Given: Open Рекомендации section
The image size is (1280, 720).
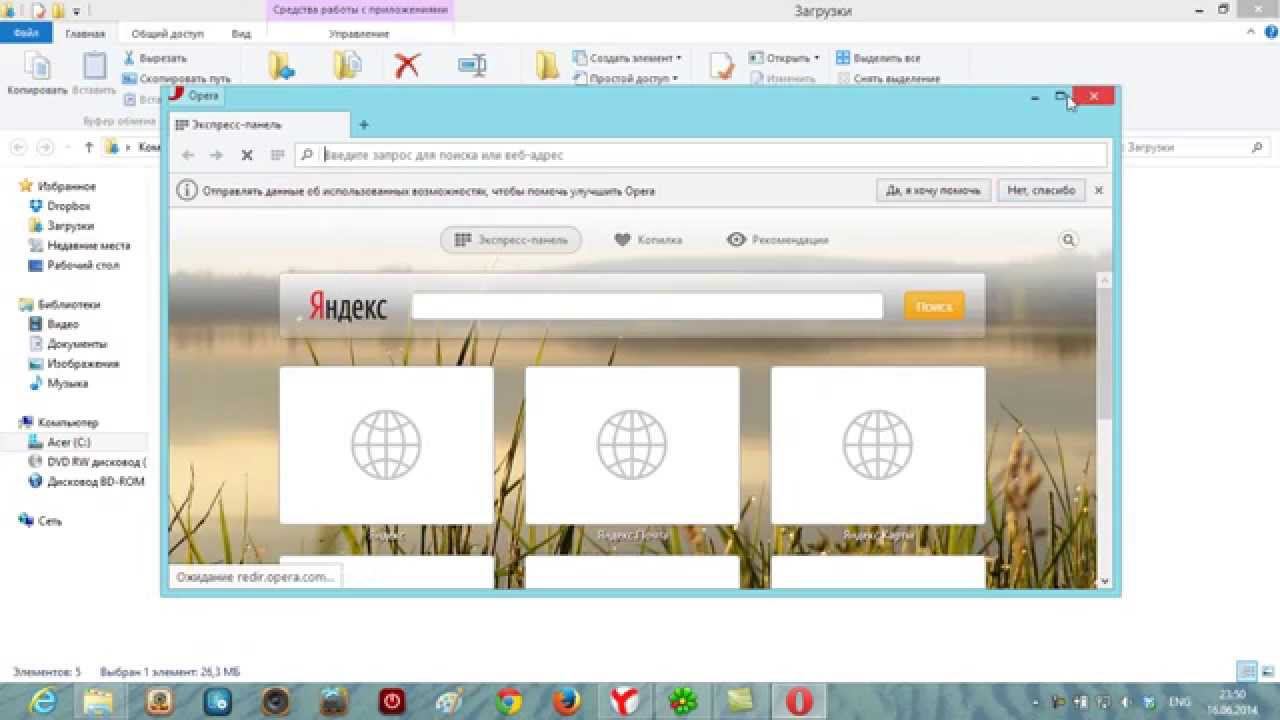Looking at the screenshot, I should click(x=778, y=240).
